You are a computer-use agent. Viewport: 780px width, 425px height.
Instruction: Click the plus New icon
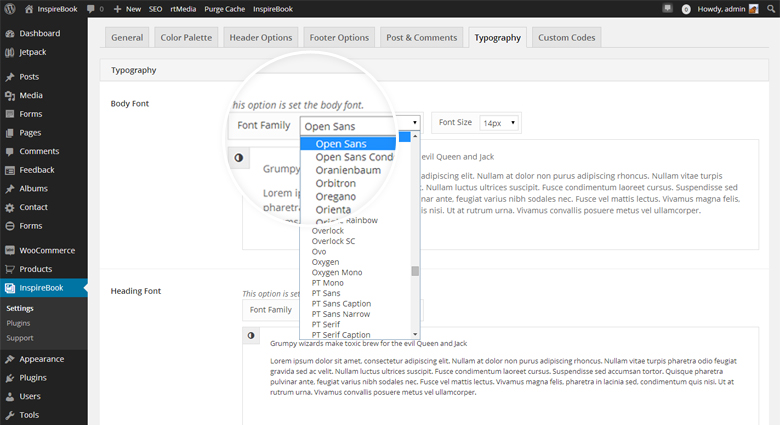(x=117, y=9)
